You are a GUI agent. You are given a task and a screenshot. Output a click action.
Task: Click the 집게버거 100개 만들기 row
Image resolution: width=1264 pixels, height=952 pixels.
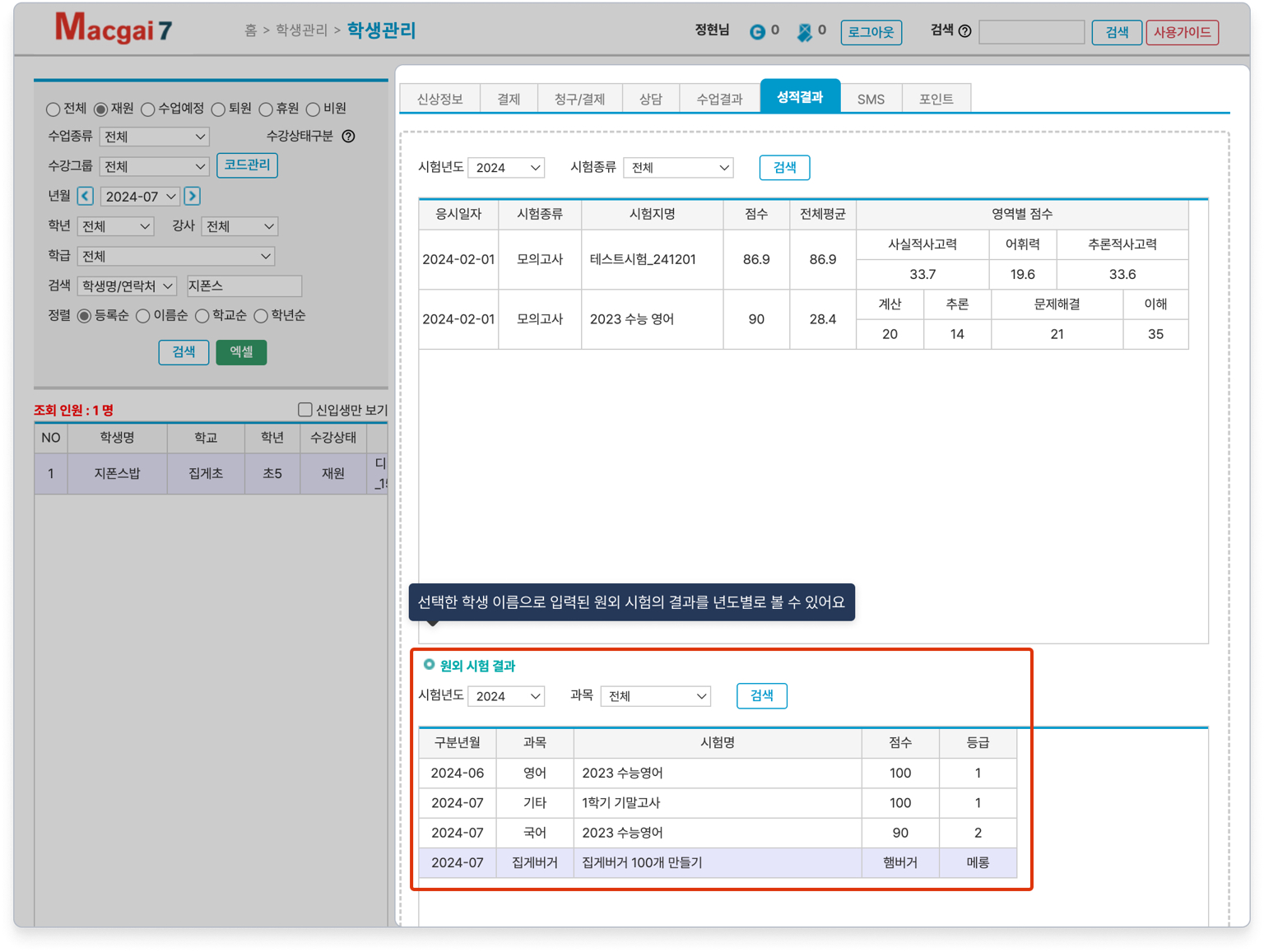pyautogui.click(x=718, y=863)
